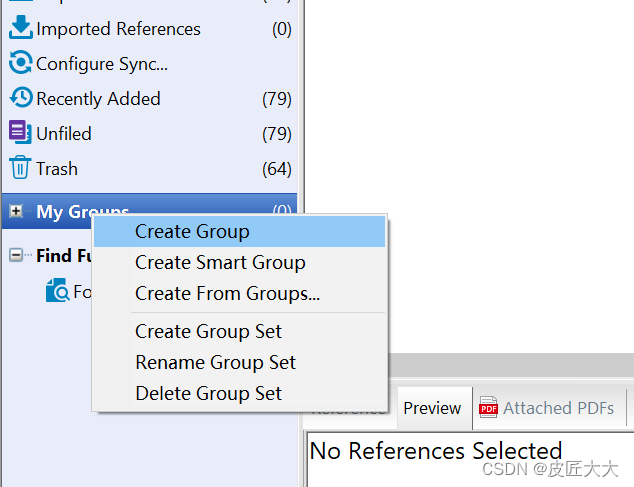Screen dimensions: 634x487
Task: Select Create From Groups... option
Action: pyautogui.click(x=239, y=293)
